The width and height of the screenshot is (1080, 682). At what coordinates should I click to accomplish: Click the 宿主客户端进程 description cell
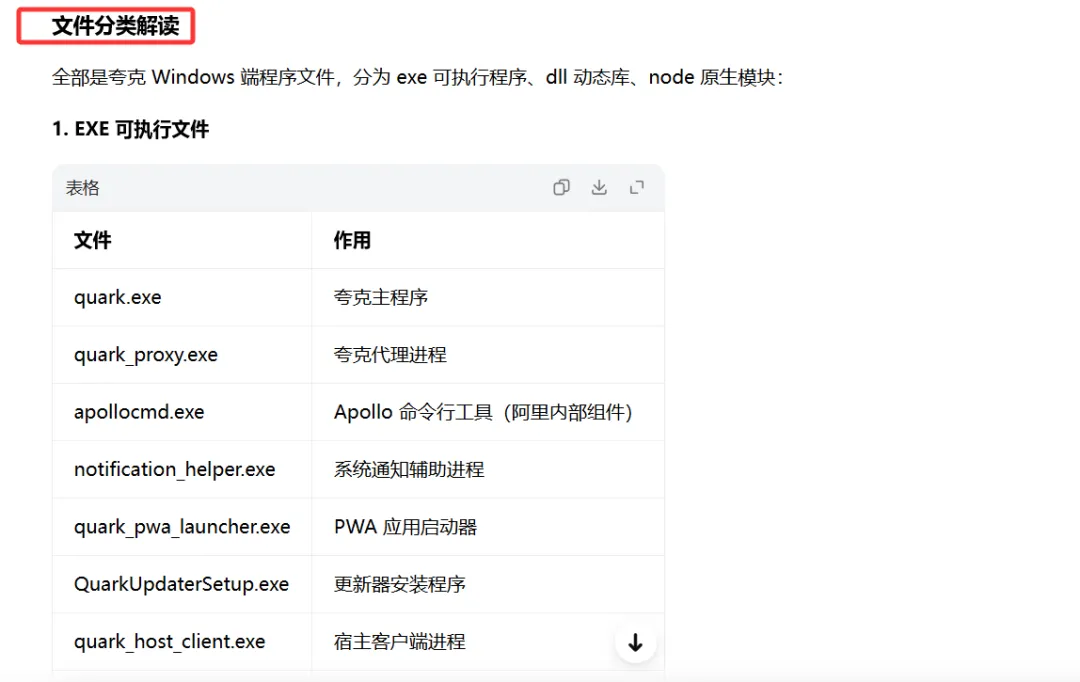coord(488,641)
